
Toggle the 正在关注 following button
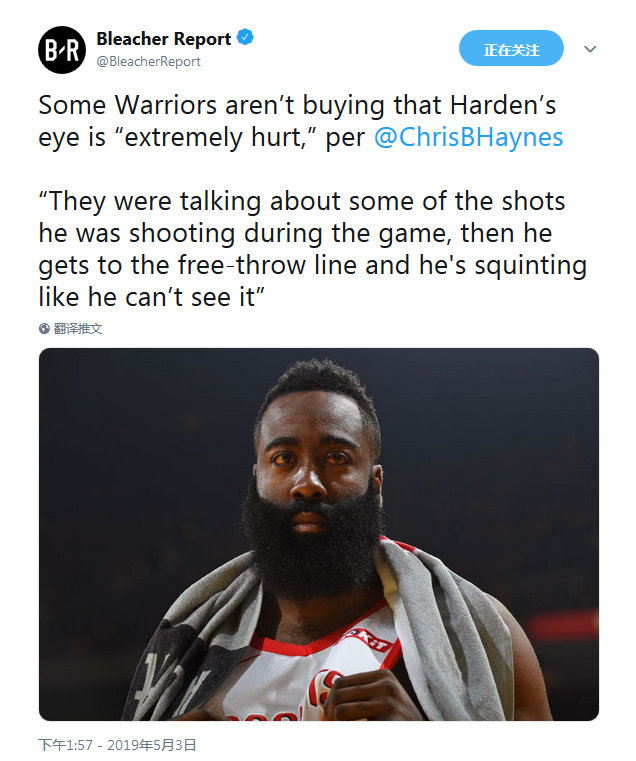[x=511, y=48]
